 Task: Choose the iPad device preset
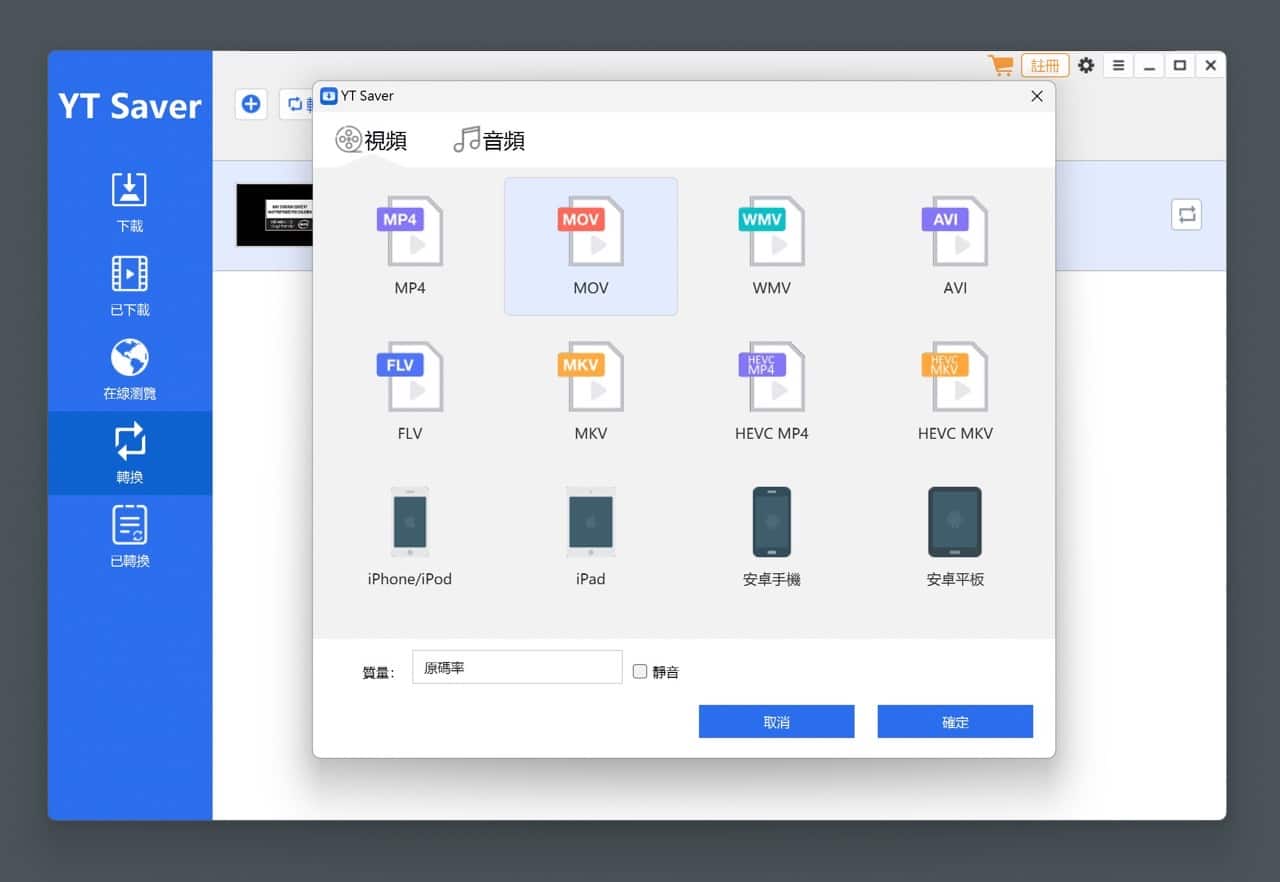click(591, 522)
